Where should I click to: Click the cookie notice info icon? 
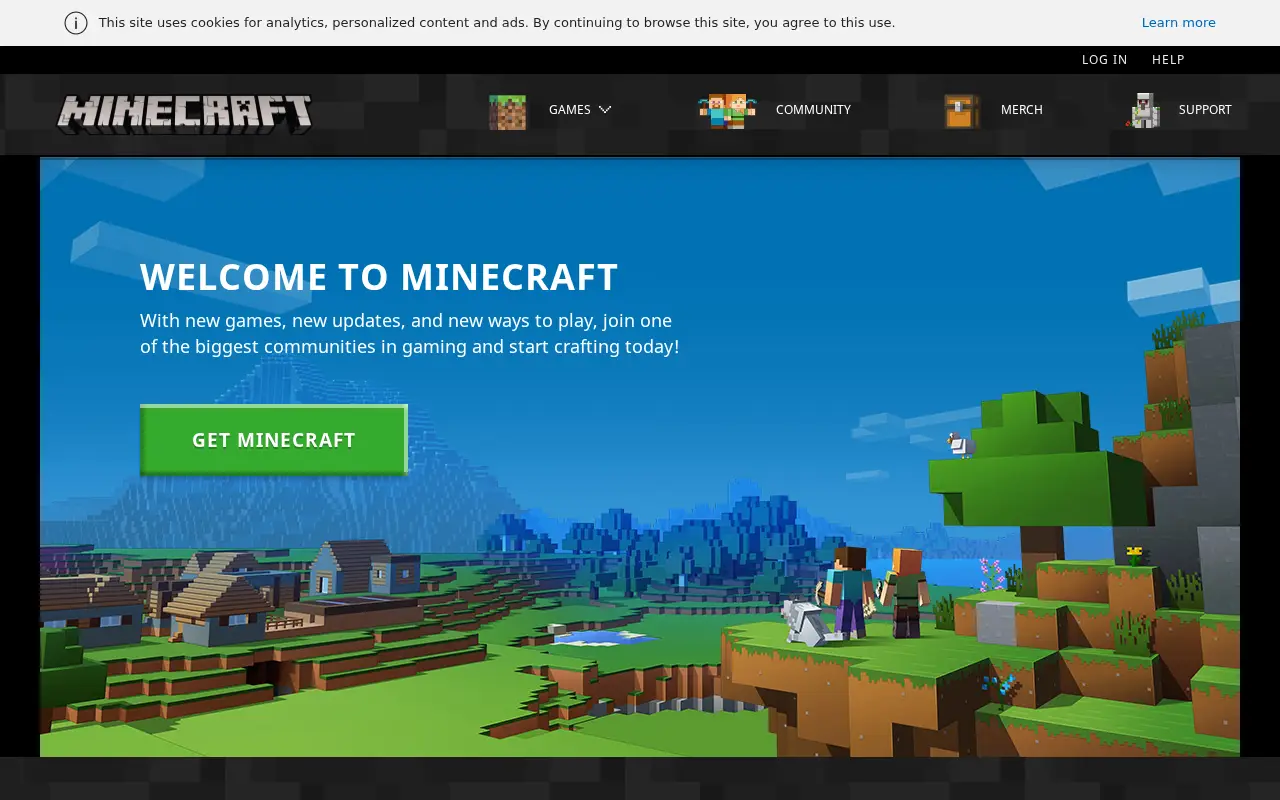point(76,23)
